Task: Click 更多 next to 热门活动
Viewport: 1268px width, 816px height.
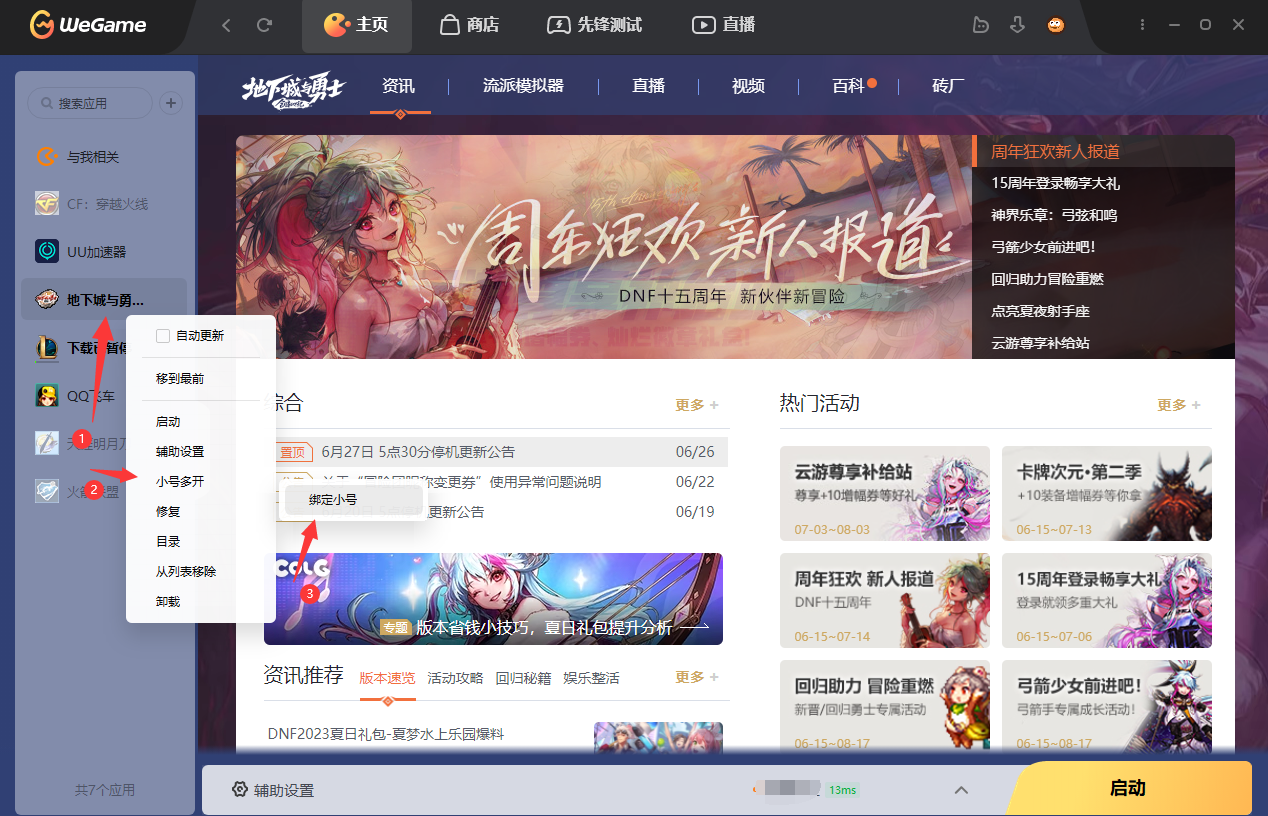Action: click(1179, 405)
